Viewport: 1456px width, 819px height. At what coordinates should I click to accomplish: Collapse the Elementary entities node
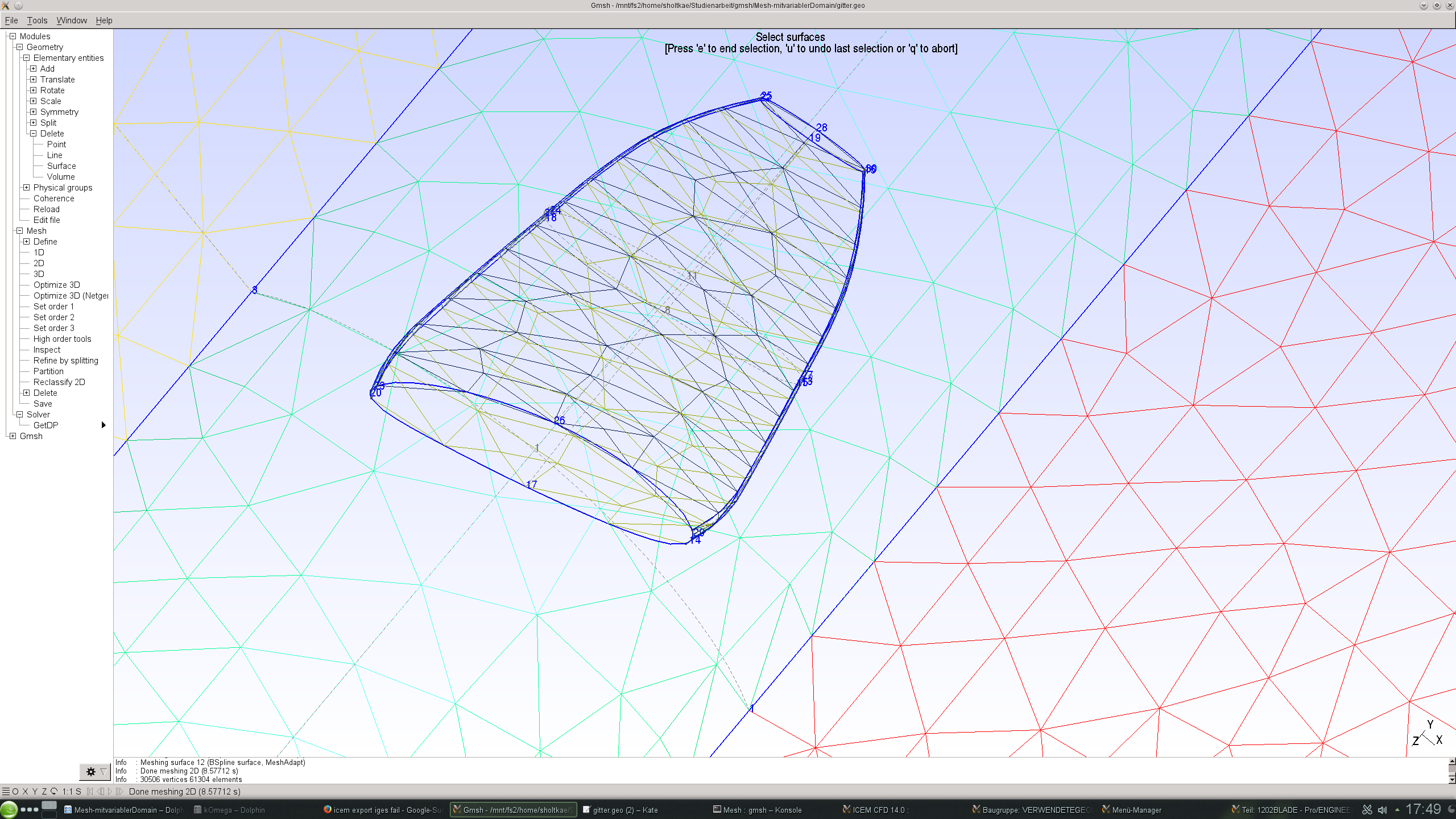[x=26, y=58]
